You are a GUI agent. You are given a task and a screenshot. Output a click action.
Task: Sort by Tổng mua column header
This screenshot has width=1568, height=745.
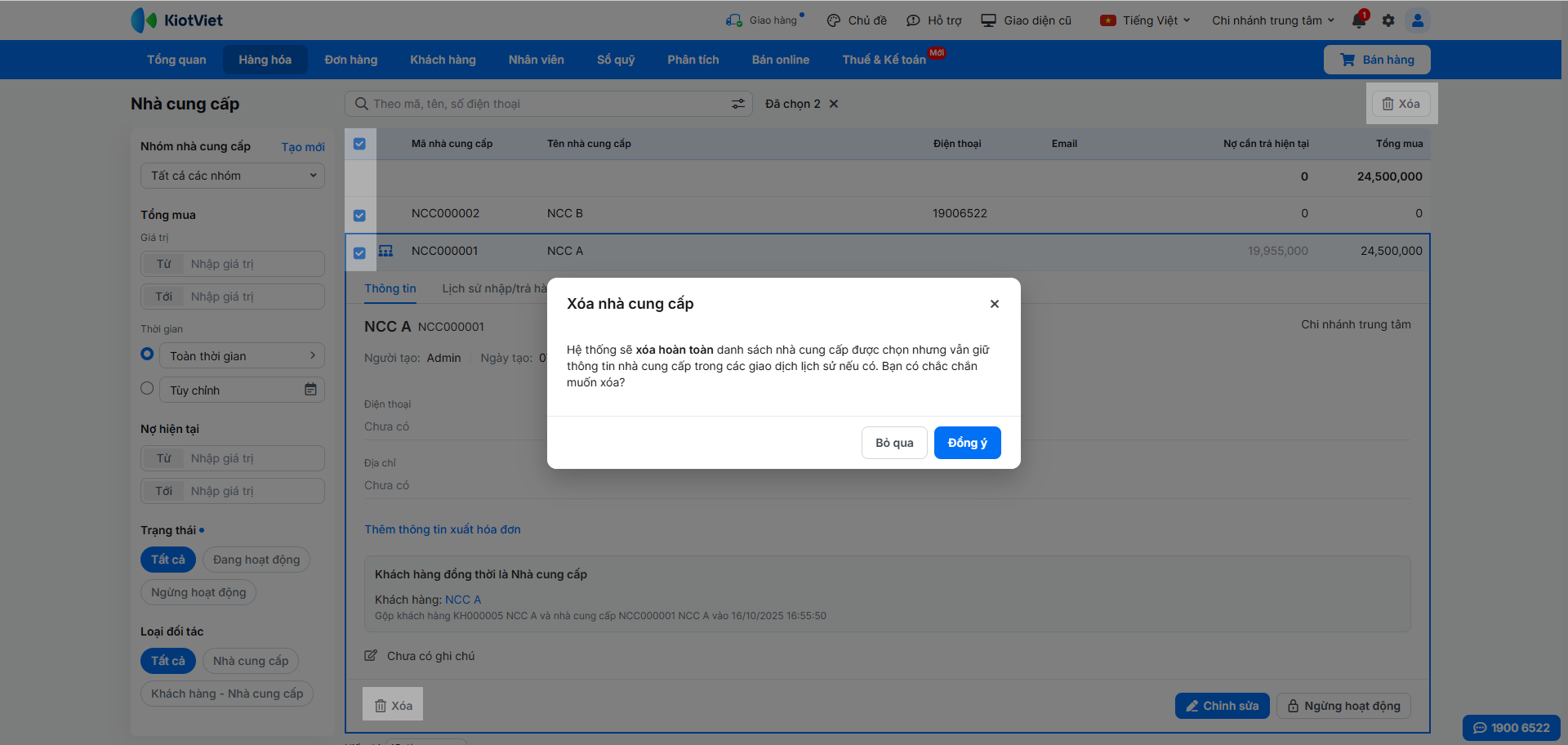1399,144
